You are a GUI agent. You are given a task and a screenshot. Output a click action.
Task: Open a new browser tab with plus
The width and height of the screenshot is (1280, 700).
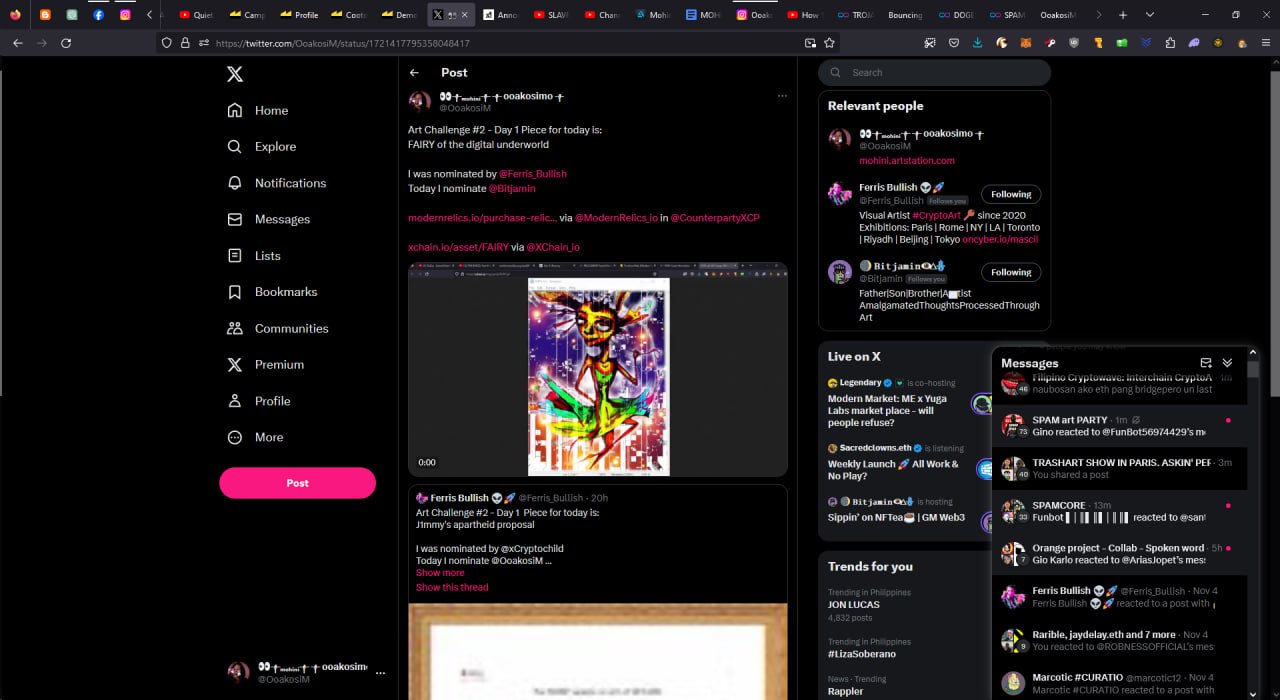[1123, 15]
